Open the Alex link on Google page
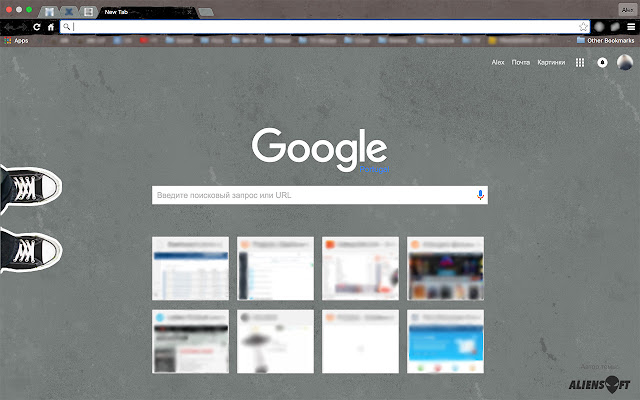 (x=498, y=62)
